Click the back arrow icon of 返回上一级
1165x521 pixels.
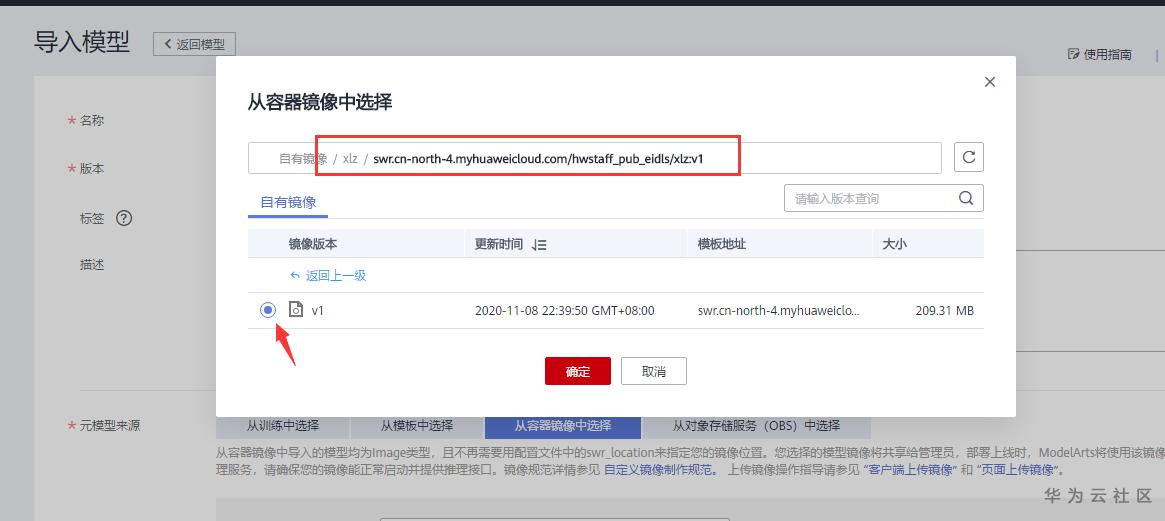point(295,276)
